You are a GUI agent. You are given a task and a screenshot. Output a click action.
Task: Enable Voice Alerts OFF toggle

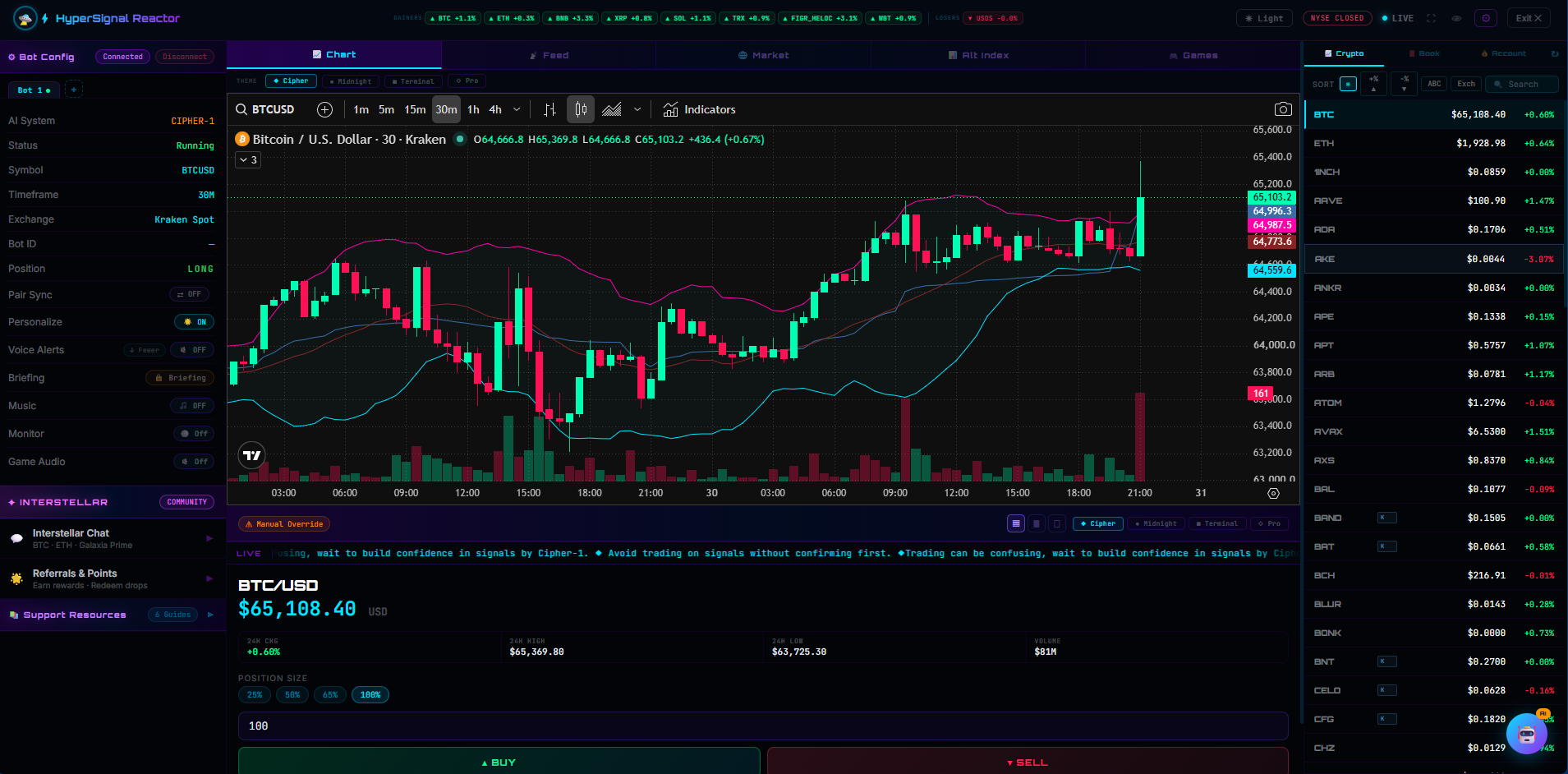coord(193,350)
